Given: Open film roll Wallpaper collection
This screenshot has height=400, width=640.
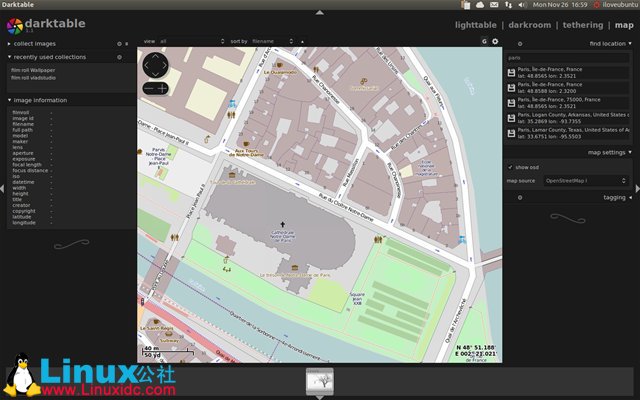Looking at the screenshot, I should coord(33,70).
